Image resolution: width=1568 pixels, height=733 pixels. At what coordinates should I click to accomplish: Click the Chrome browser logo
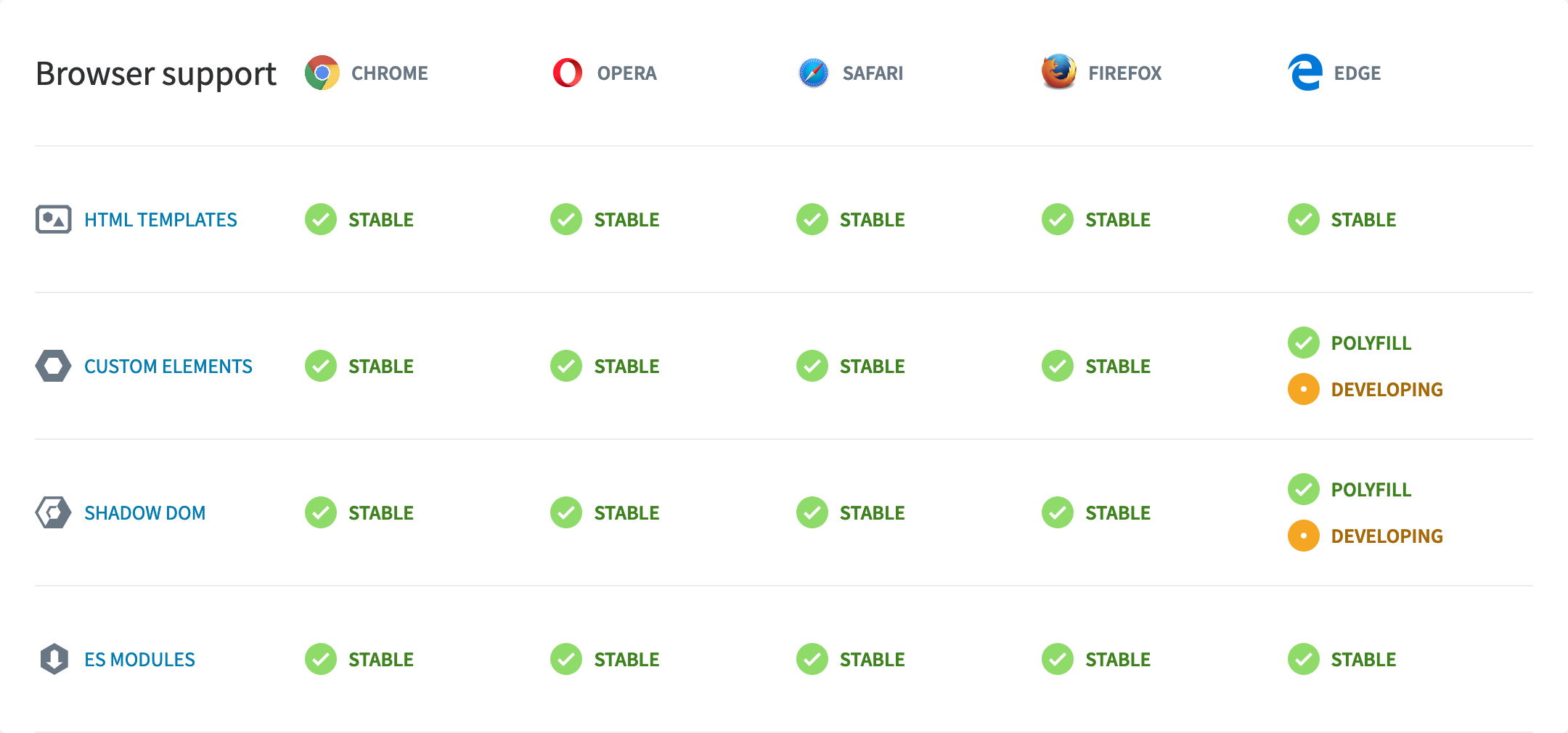(x=322, y=73)
